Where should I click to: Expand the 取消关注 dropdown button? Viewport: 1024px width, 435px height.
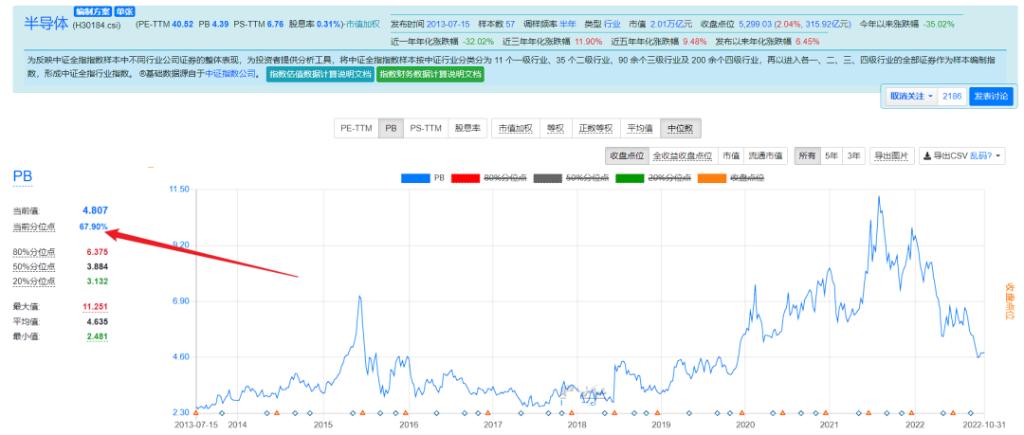pos(912,96)
